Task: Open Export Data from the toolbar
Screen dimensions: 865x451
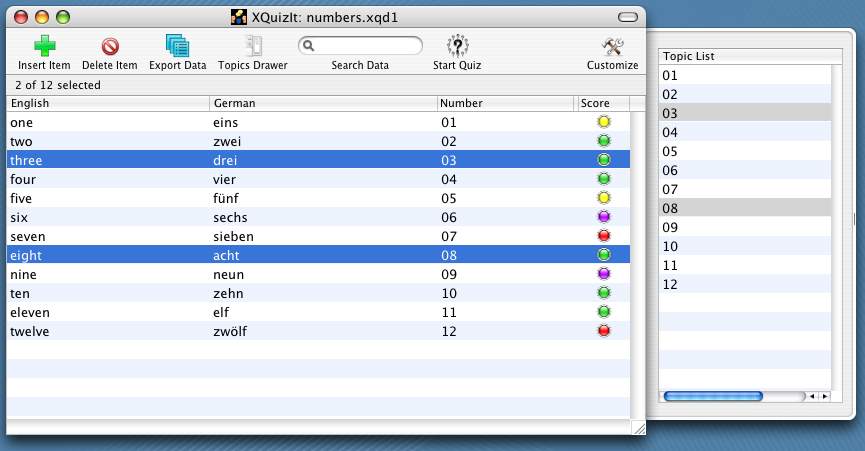Action: 177,46
